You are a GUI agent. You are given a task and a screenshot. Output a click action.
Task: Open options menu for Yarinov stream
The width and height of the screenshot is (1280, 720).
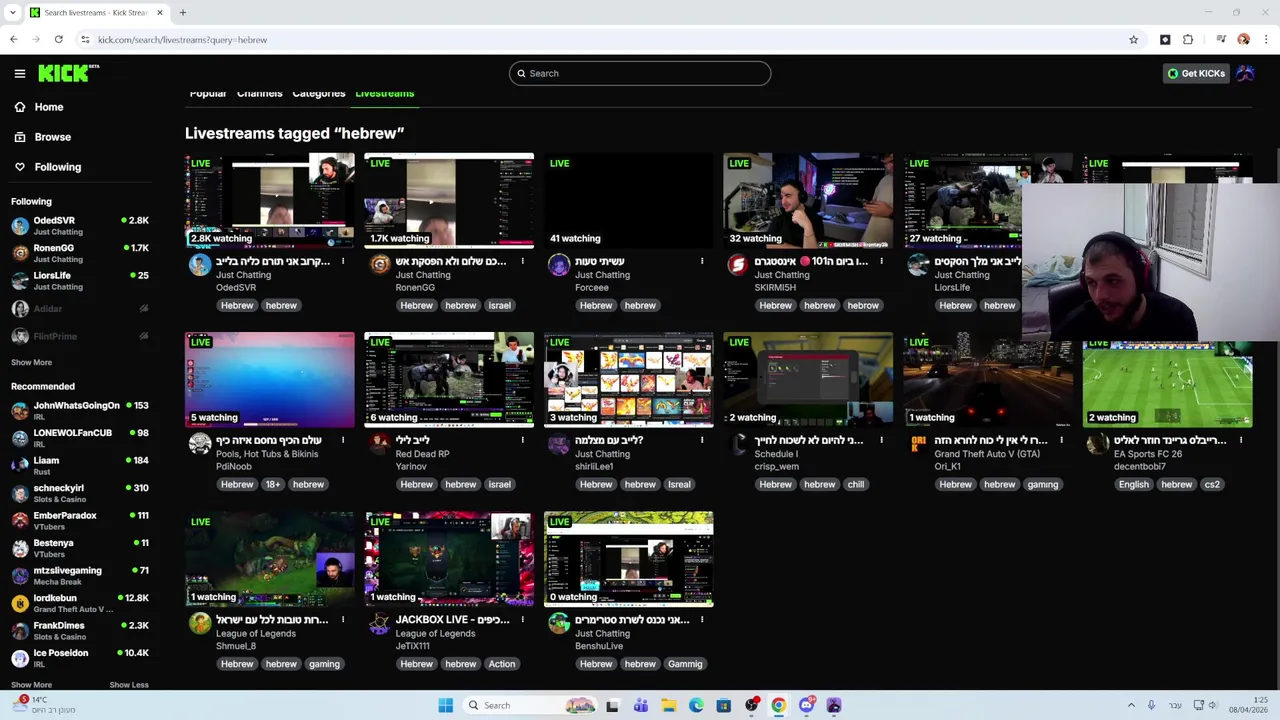(x=522, y=440)
